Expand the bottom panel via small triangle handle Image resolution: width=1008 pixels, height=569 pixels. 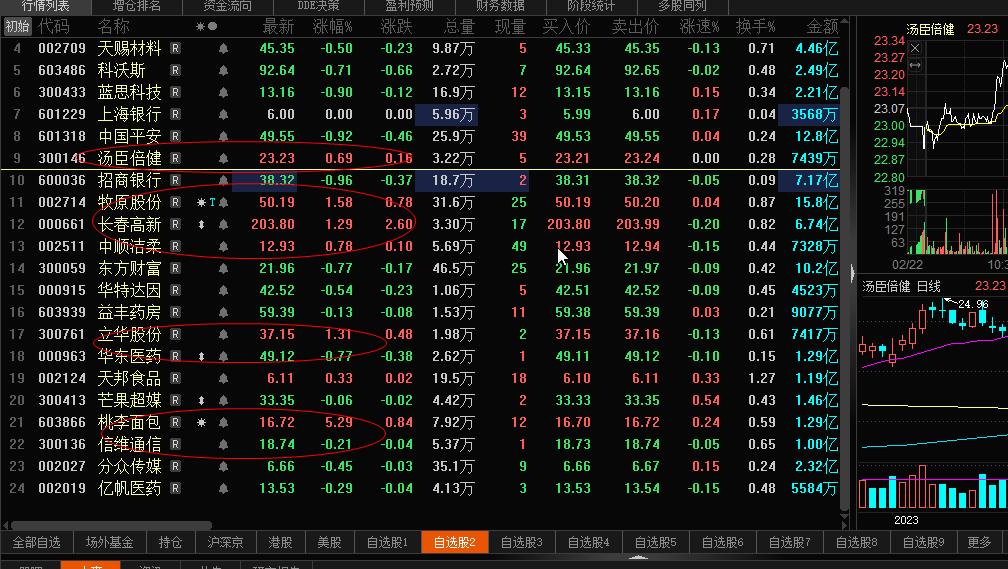click(638, 558)
